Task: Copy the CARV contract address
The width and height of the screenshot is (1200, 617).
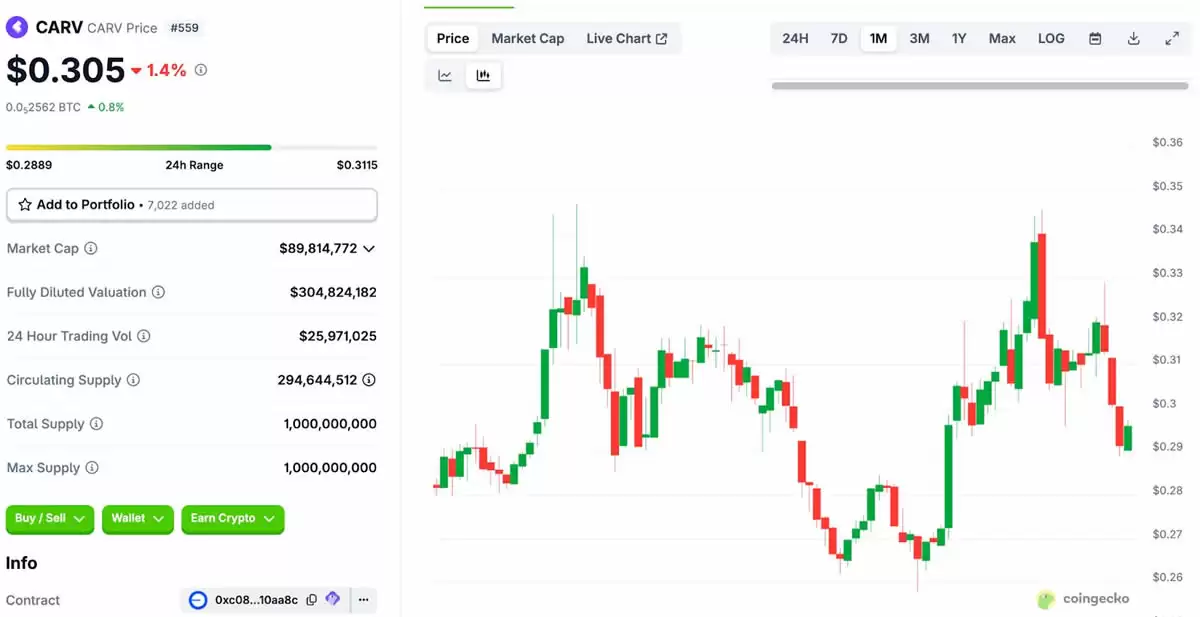Action: click(311, 600)
